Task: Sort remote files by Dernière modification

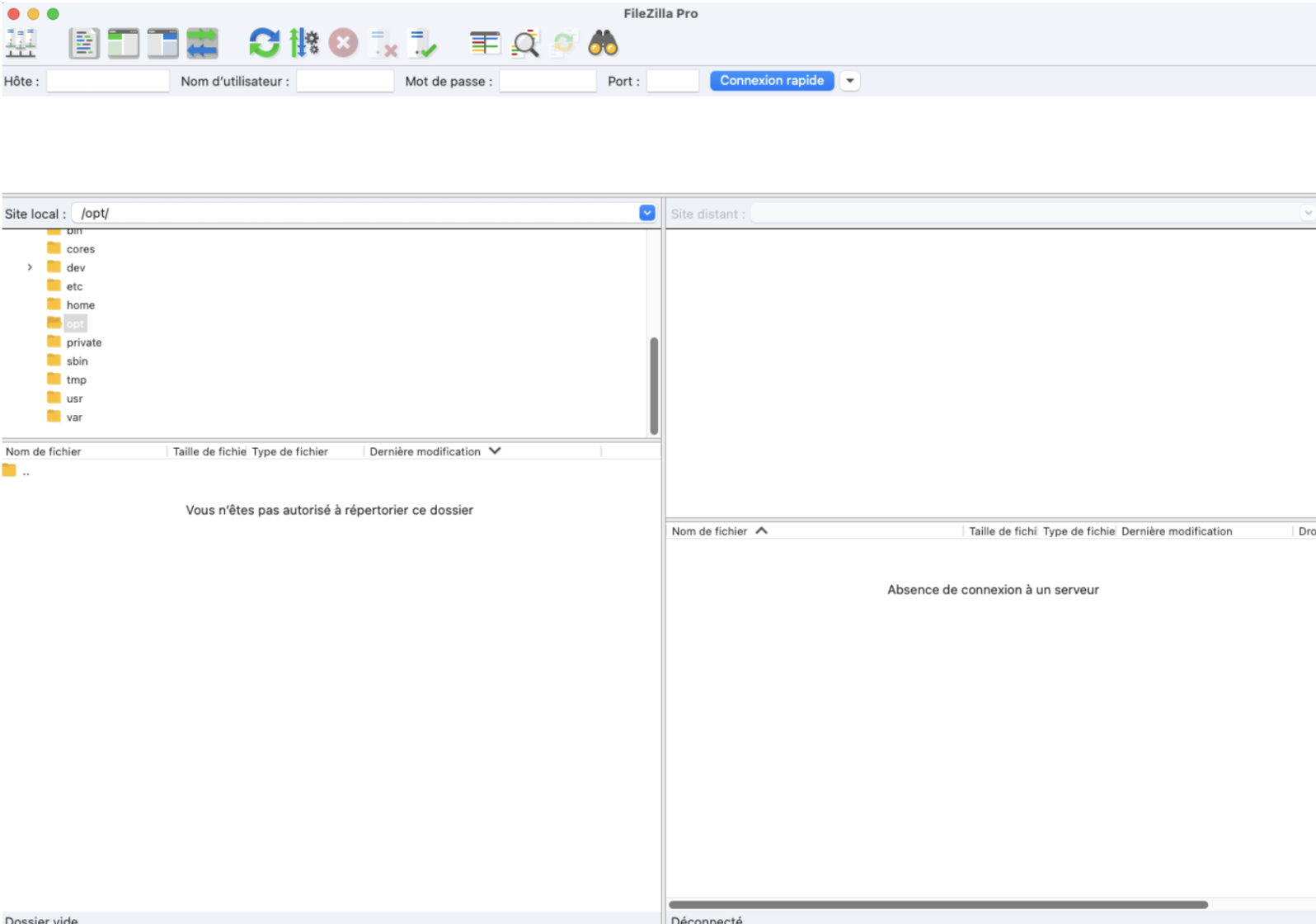Action: pyautogui.click(x=1205, y=531)
